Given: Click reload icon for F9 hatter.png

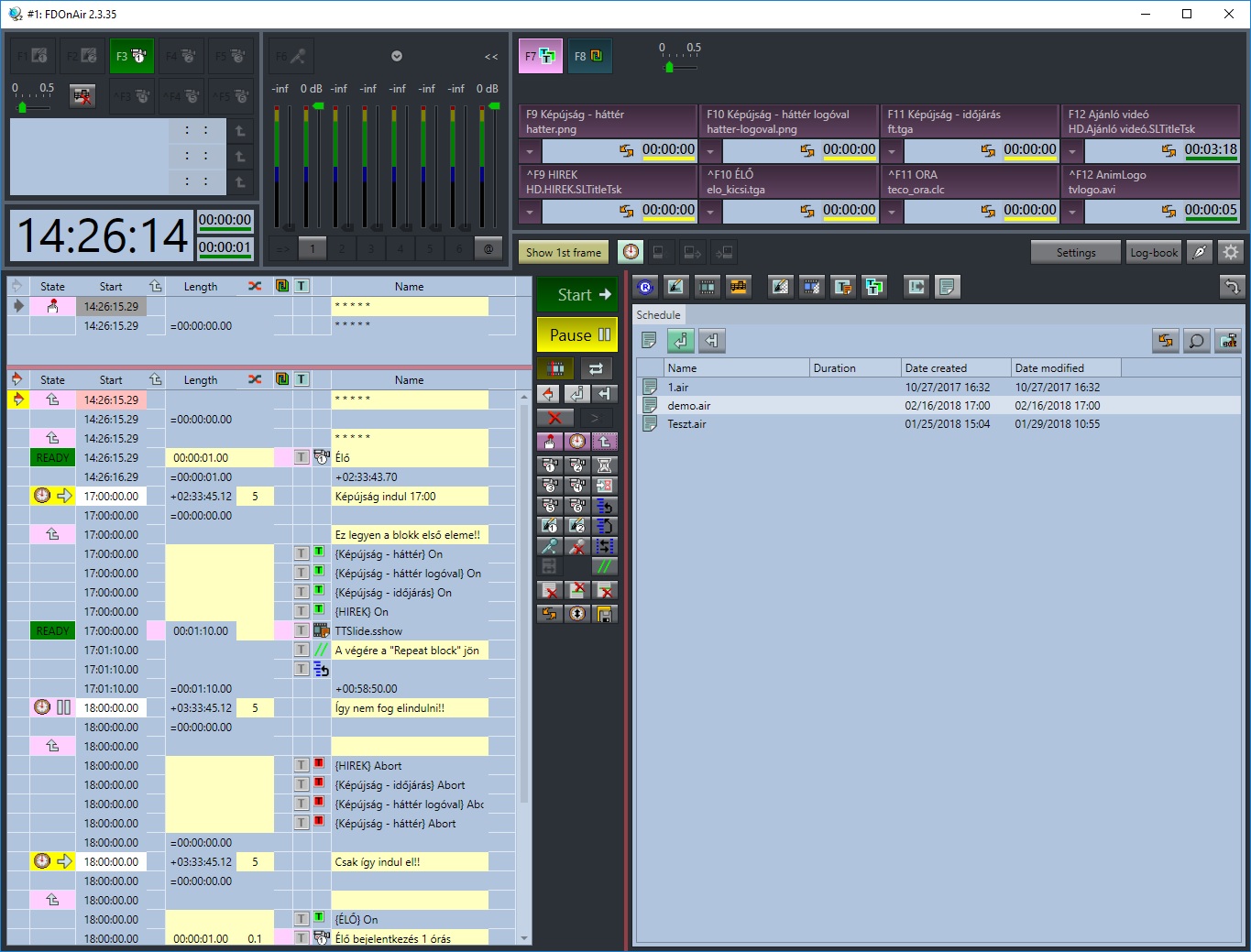Looking at the screenshot, I should tap(626, 150).
